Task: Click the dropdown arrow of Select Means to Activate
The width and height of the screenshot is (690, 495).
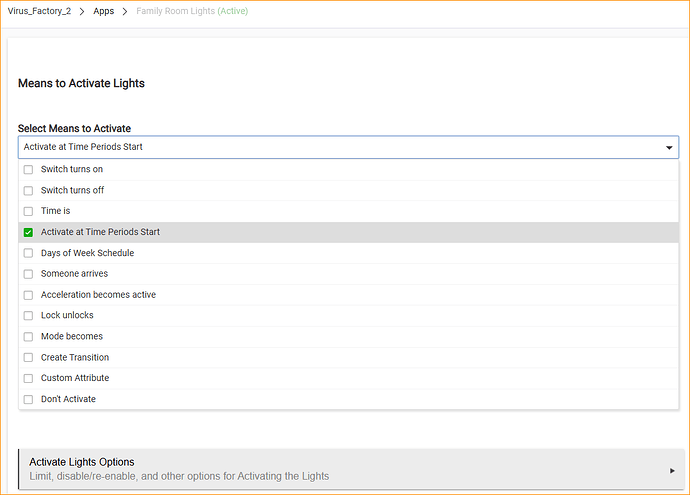Action: (x=668, y=148)
